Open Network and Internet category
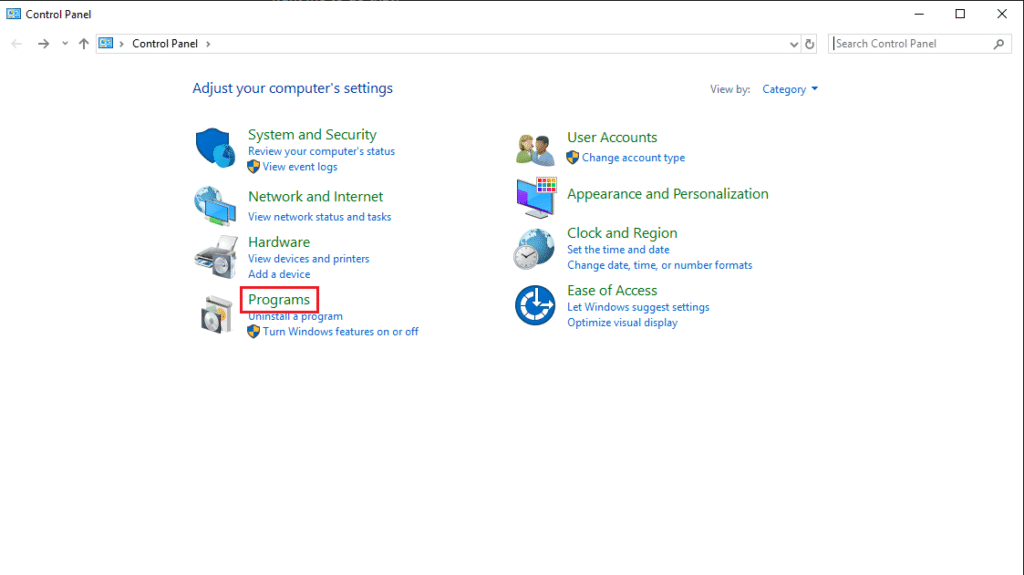Screen dimensions: 1024x575 click(315, 197)
